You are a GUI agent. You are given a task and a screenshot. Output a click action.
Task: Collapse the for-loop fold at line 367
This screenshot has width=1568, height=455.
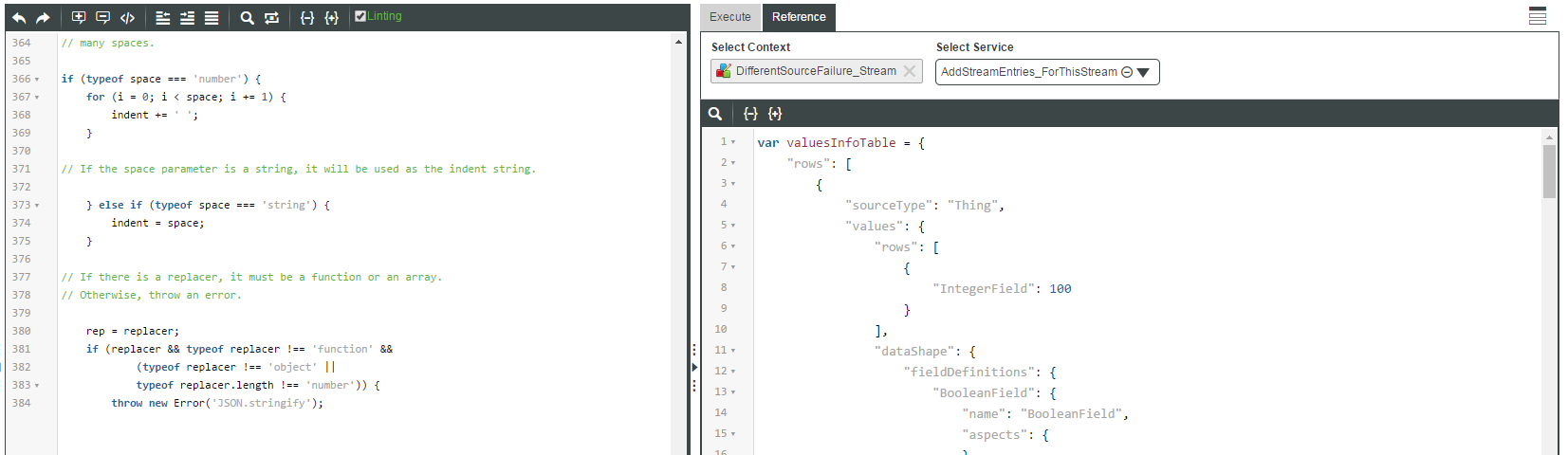pos(37,98)
